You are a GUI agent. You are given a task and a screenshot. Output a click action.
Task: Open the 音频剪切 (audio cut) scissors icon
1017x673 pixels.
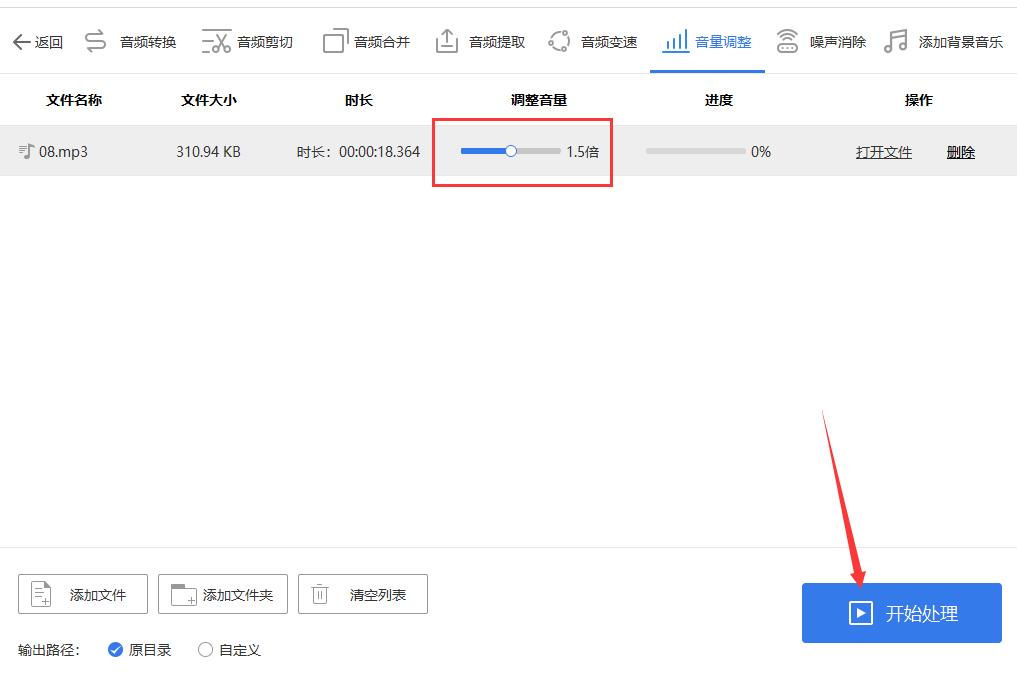216,39
